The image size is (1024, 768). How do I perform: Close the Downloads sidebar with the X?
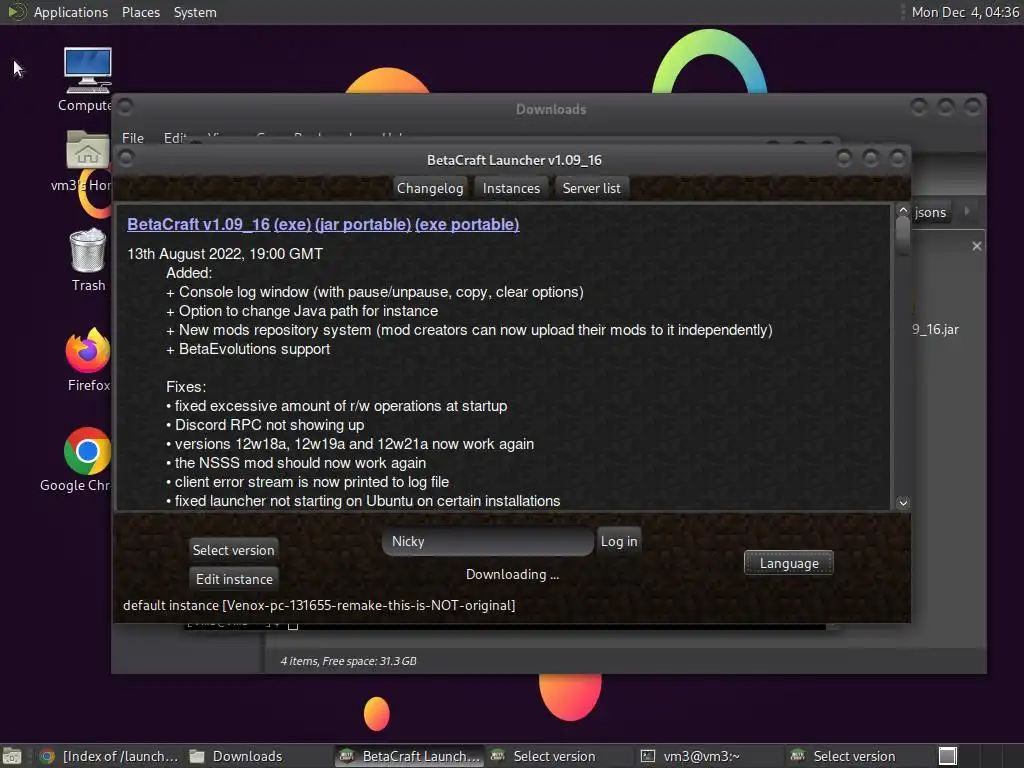[x=976, y=246]
